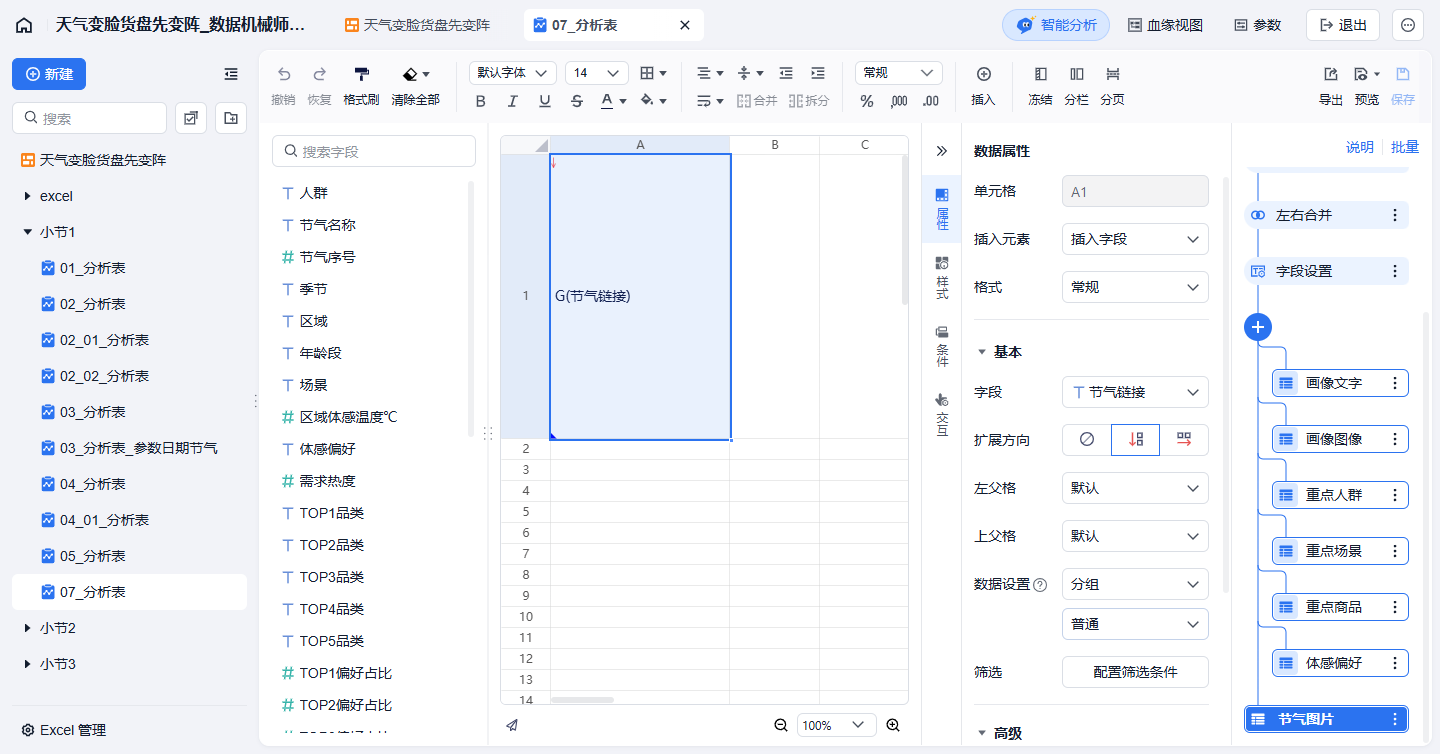
Task: Click the 智能分析 button
Action: (1056, 25)
